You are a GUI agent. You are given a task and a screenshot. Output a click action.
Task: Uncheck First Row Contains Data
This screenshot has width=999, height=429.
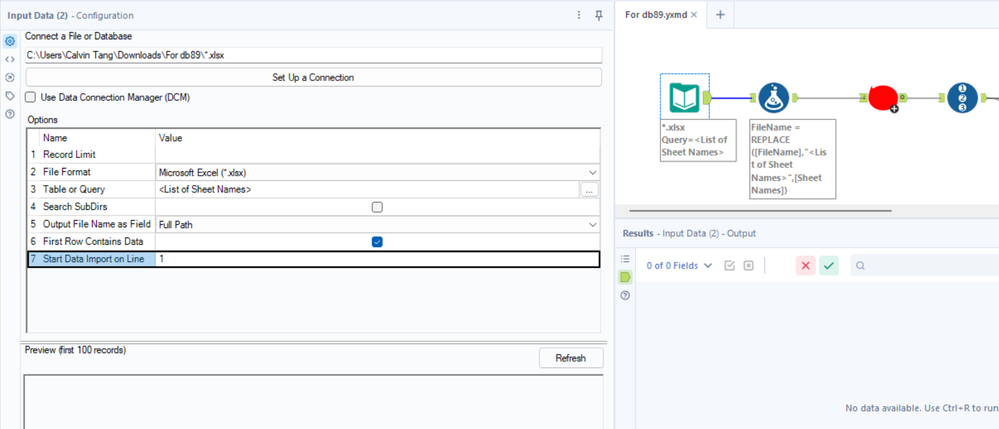pos(377,242)
